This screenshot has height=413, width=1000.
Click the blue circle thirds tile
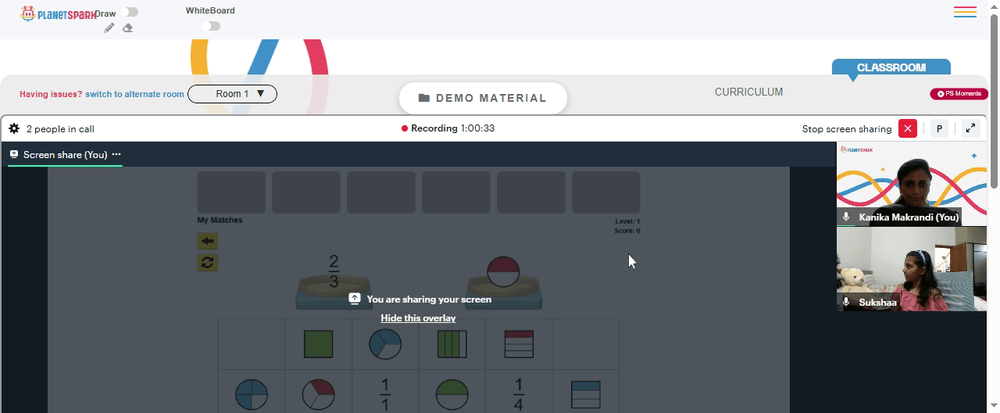(385, 344)
